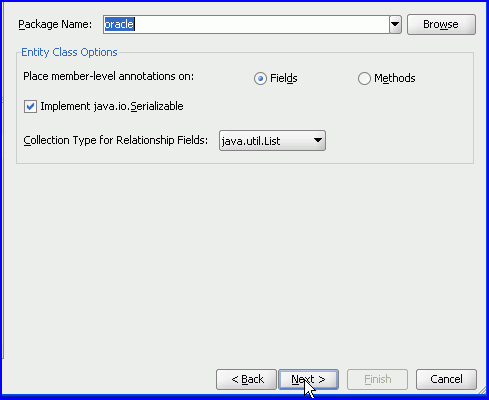
Task: Cancel the wizard dialog
Action: point(446,379)
